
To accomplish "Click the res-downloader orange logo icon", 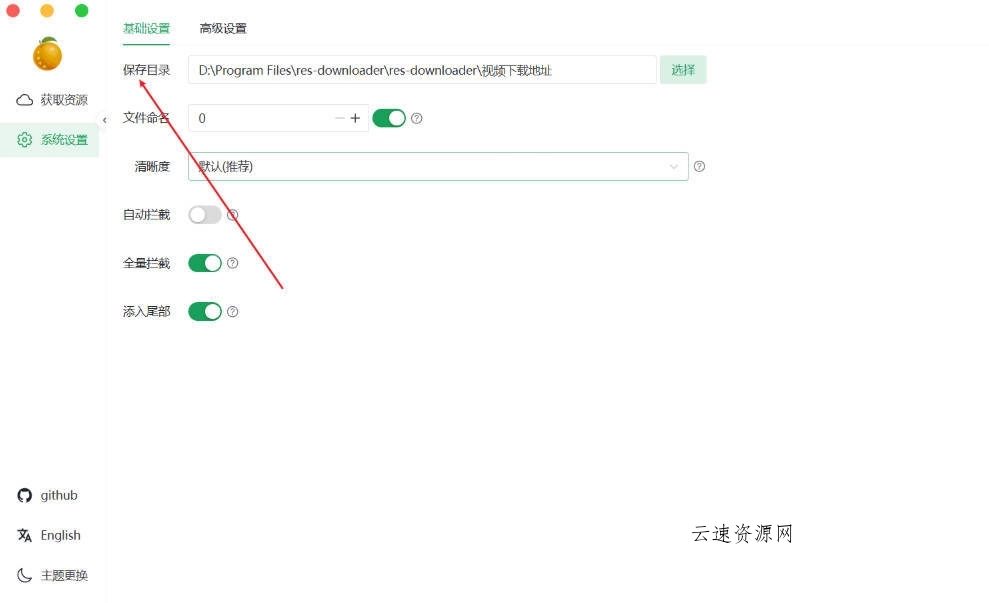I will coord(48,54).
